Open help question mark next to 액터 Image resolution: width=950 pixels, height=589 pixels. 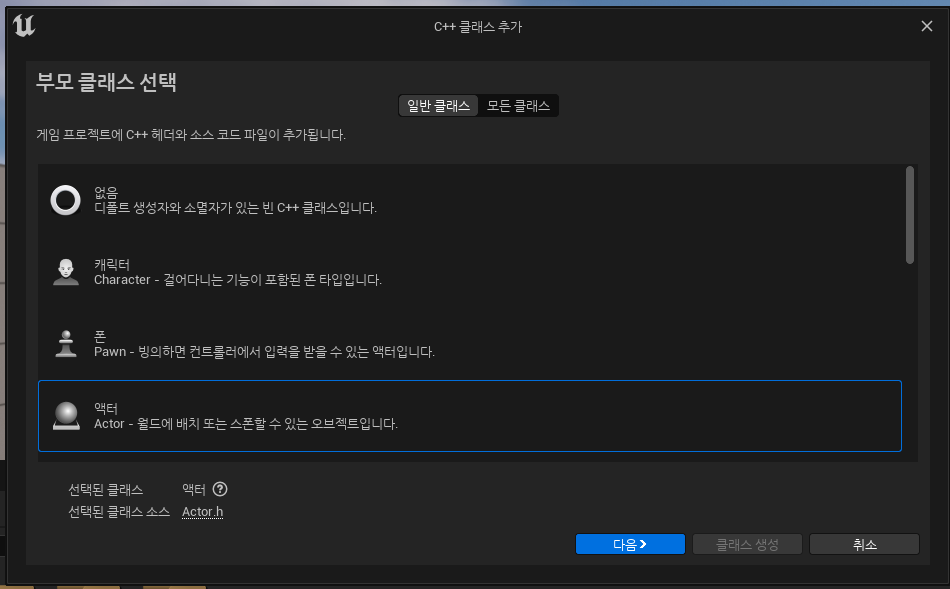[x=221, y=489]
